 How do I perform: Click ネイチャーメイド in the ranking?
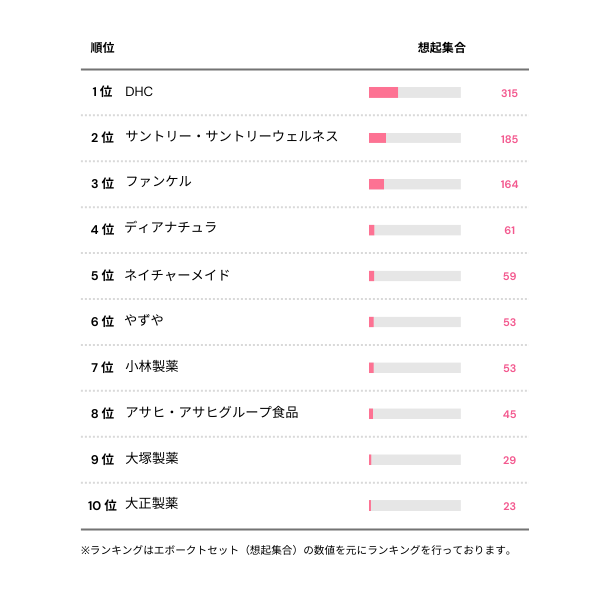177,275
